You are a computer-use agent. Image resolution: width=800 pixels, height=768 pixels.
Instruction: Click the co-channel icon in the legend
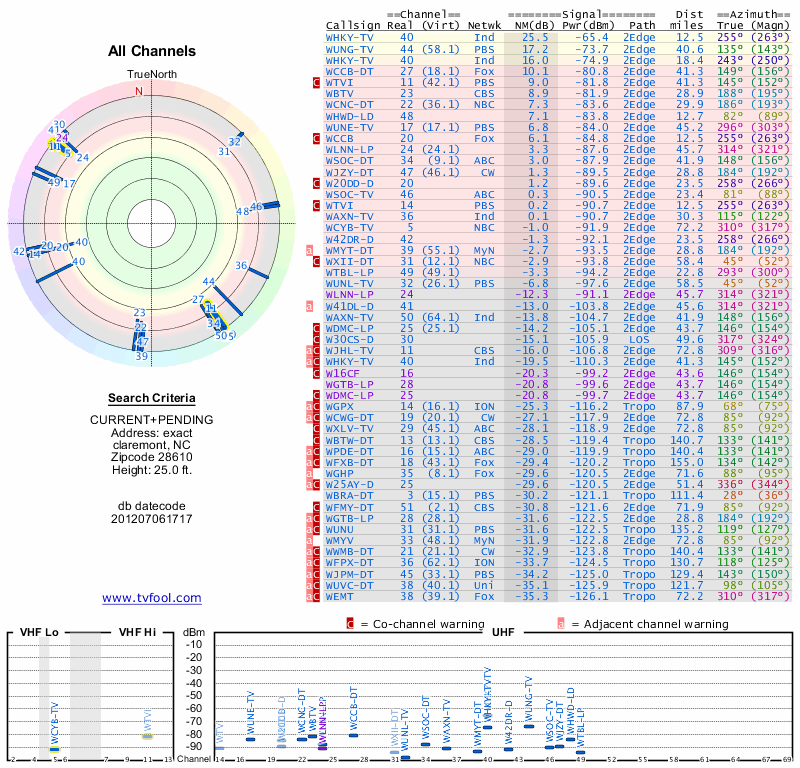click(350, 624)
